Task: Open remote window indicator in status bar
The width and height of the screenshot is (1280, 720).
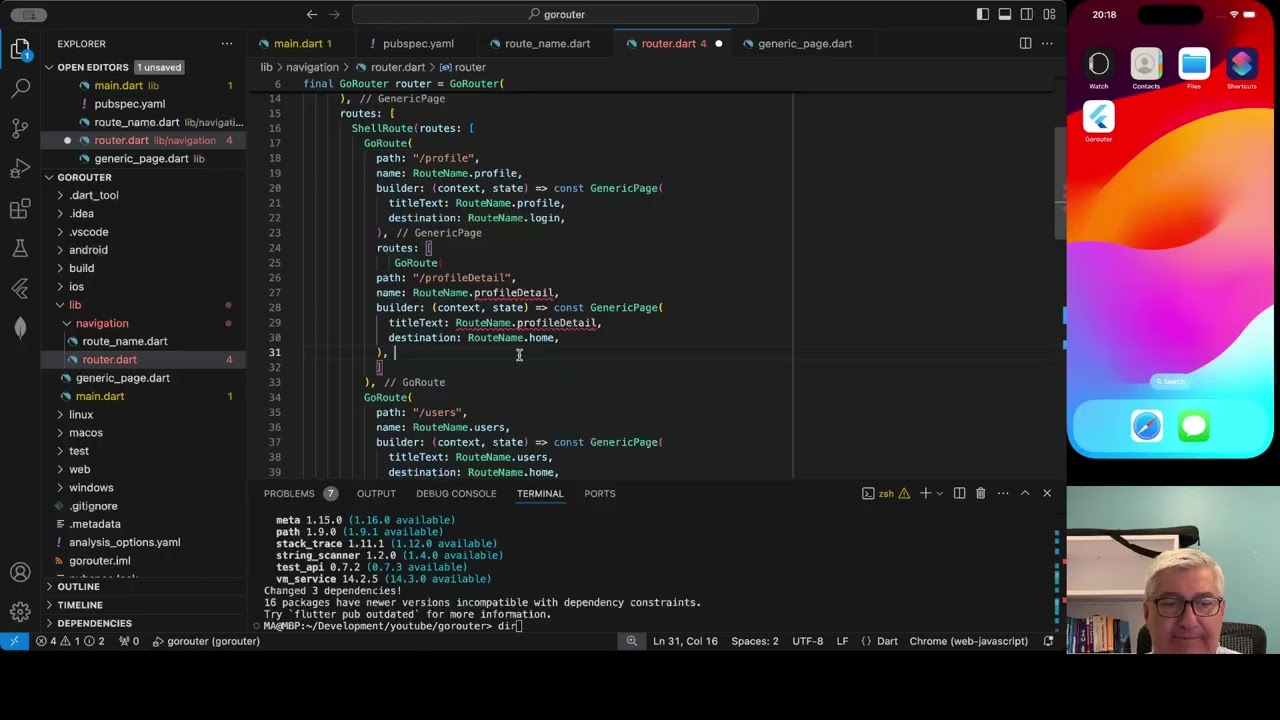Action: point(14,641)
